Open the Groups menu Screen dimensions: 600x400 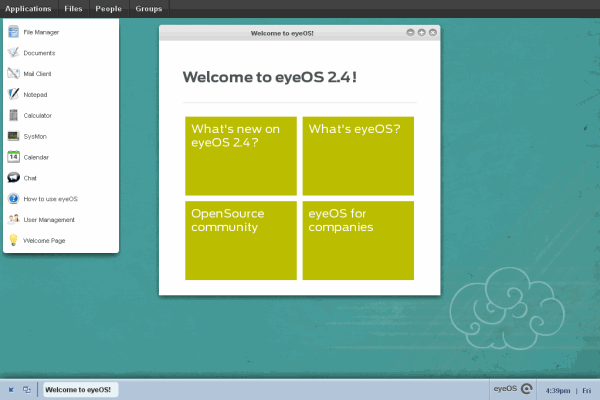pyautogui.click(x=148, y=9)
